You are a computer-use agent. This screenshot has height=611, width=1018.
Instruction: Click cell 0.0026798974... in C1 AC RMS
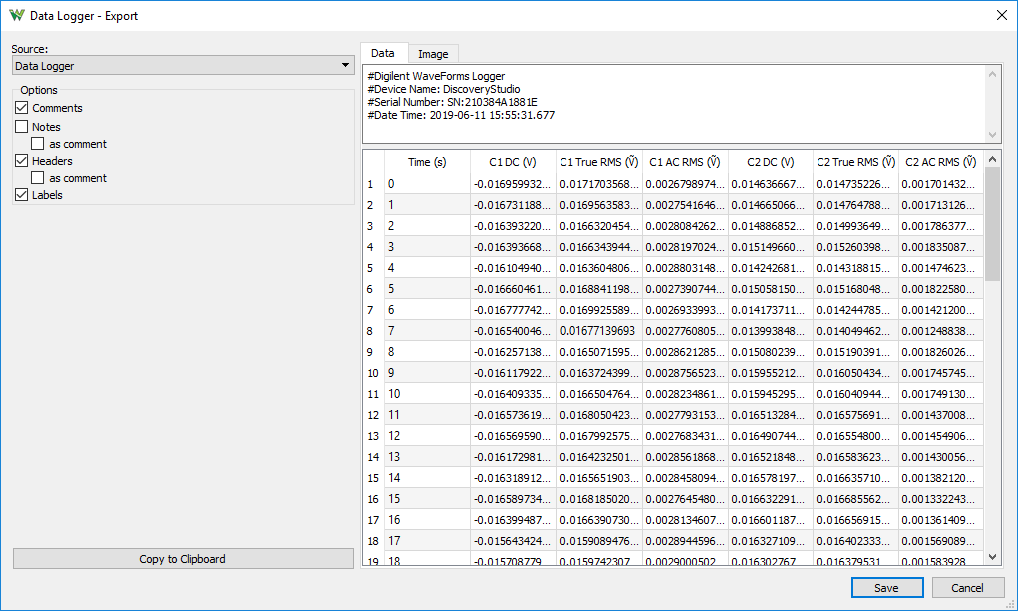tap(685, 184)
